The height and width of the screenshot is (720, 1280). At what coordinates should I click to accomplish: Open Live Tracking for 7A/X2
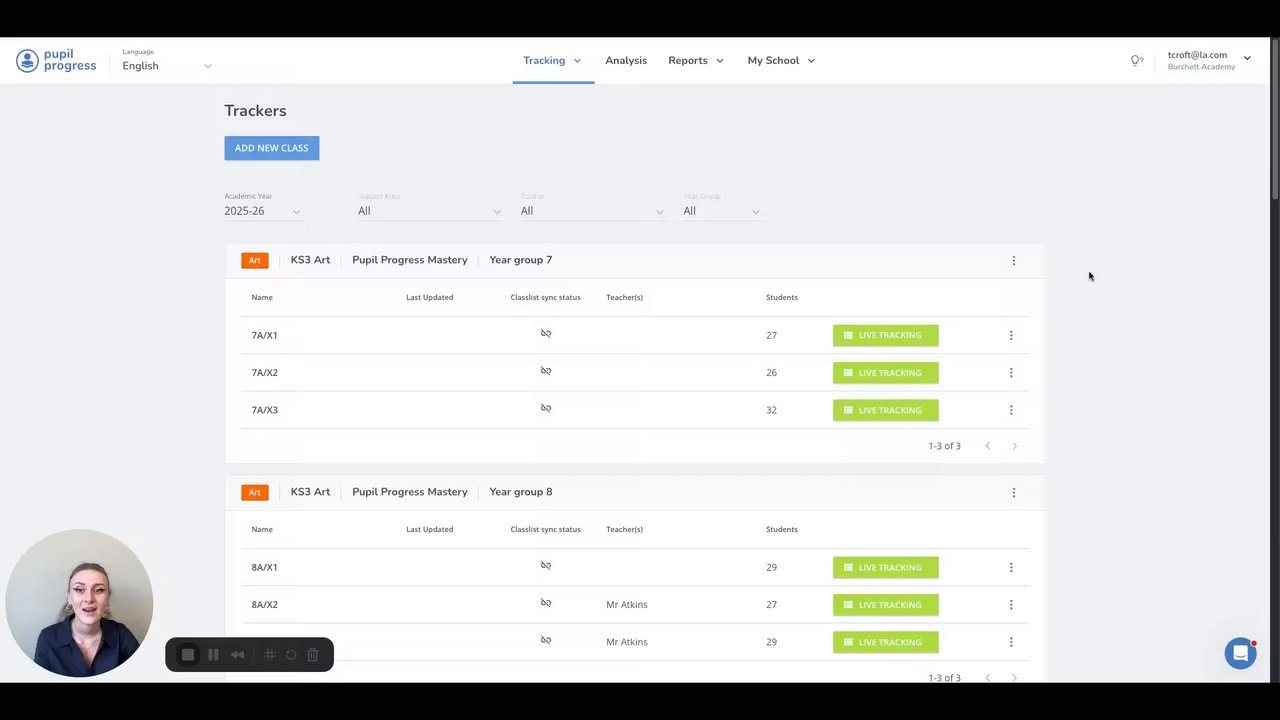tap(886, 372)
